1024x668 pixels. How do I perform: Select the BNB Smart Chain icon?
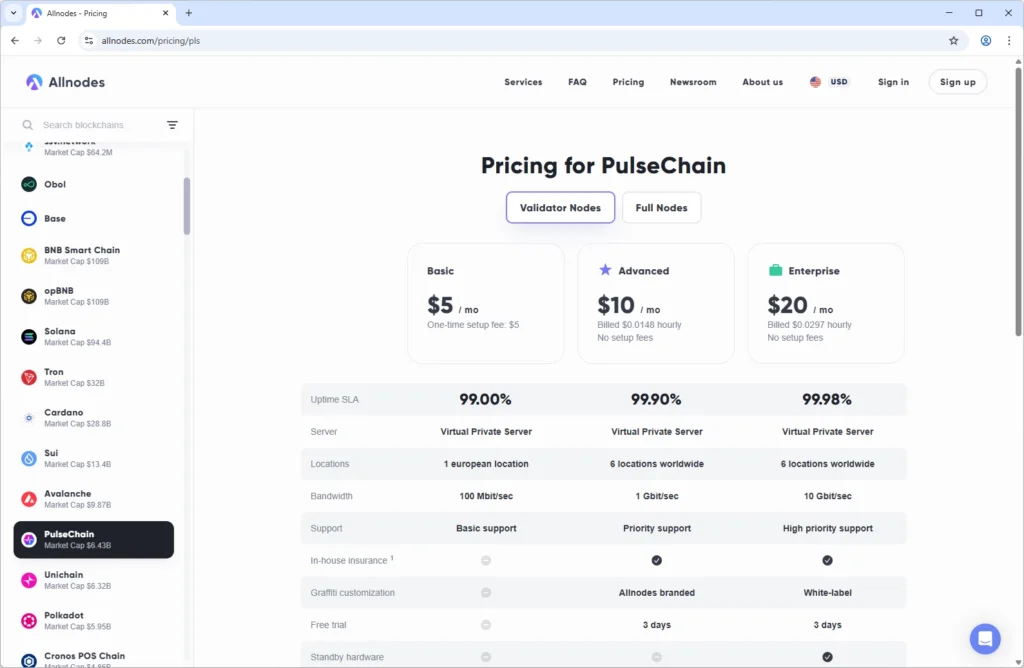click(x=29, y=255)
